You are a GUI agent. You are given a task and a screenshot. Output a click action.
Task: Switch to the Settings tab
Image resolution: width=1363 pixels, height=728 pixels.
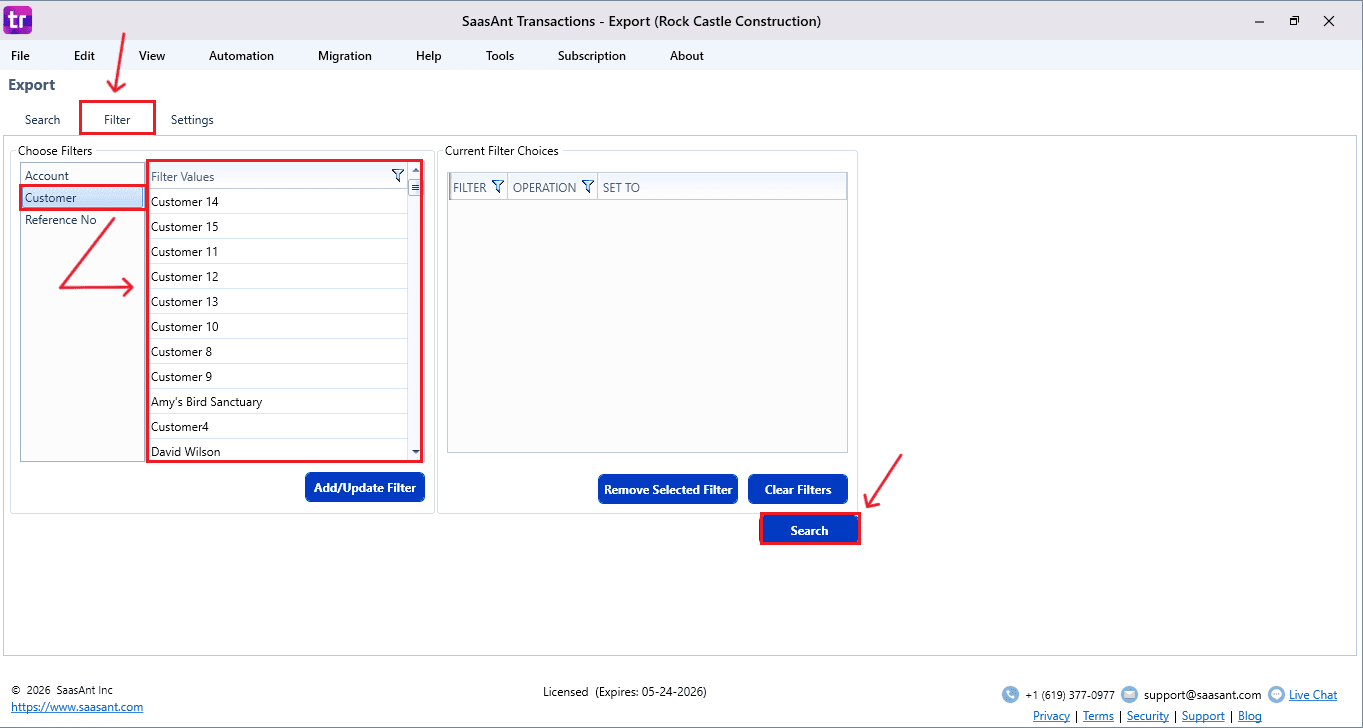click(x=192, y=120)
